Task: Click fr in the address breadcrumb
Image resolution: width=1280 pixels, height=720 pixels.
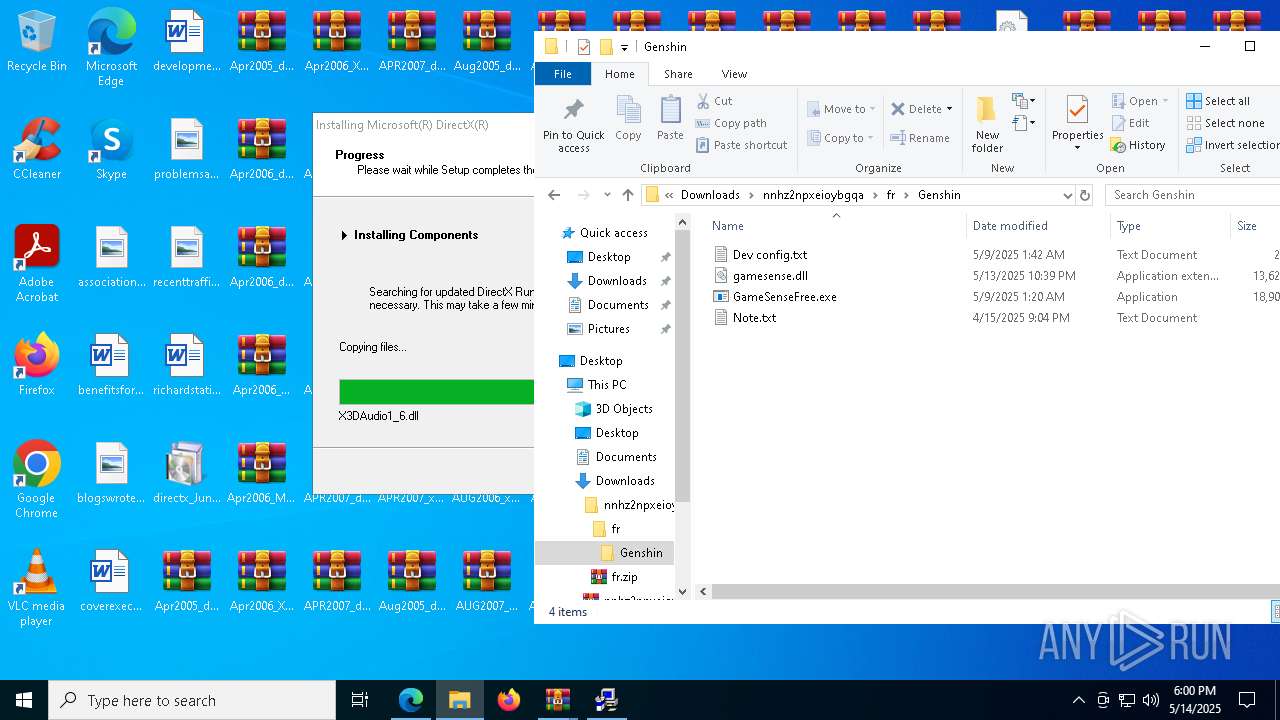Action: [890, 195]
